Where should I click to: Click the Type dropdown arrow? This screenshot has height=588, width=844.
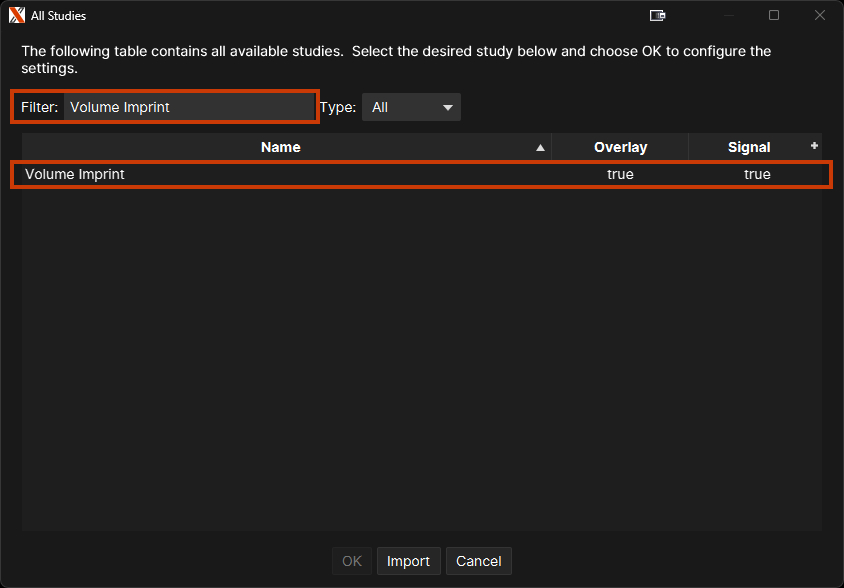pos(447,107)
